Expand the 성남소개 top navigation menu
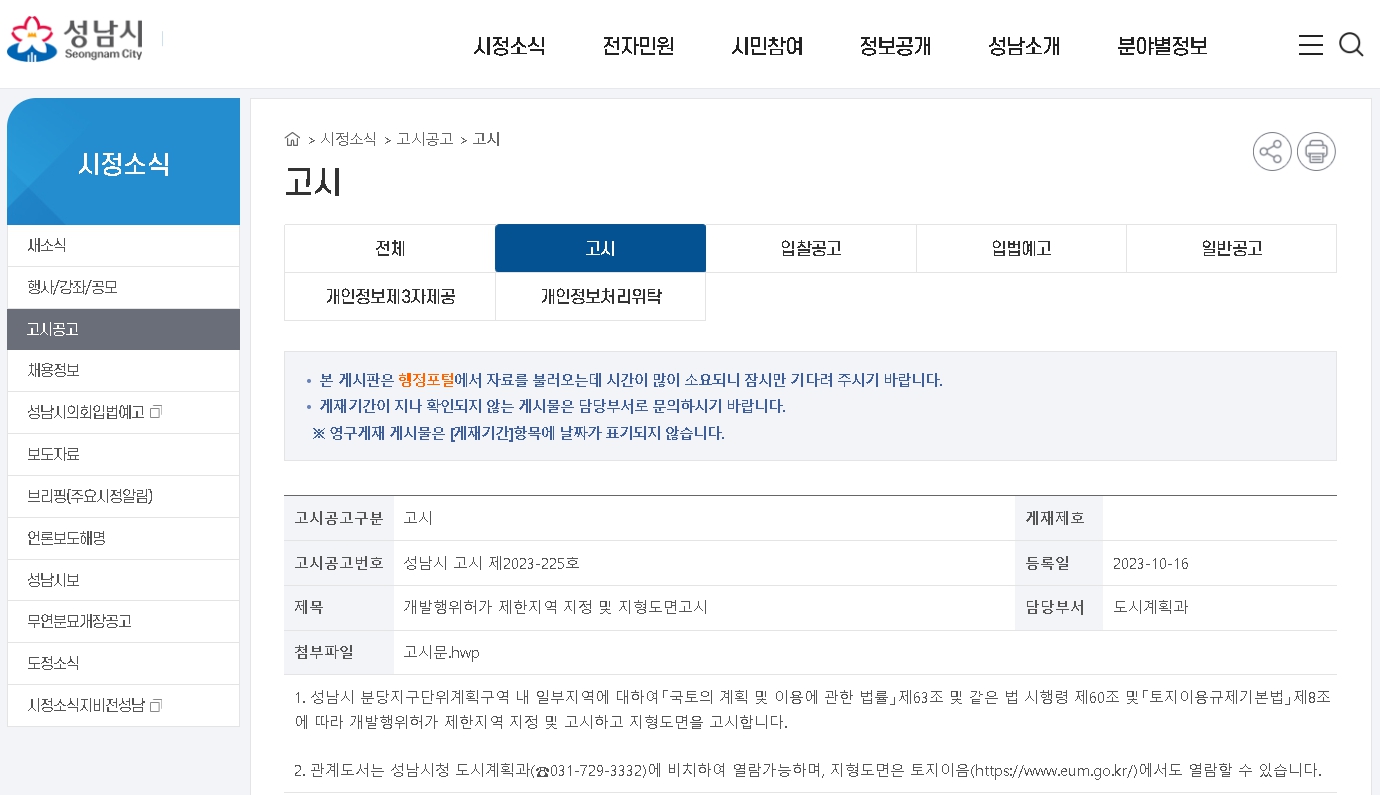Screen dimensions: 1380x795 [x=1024, y=46]
